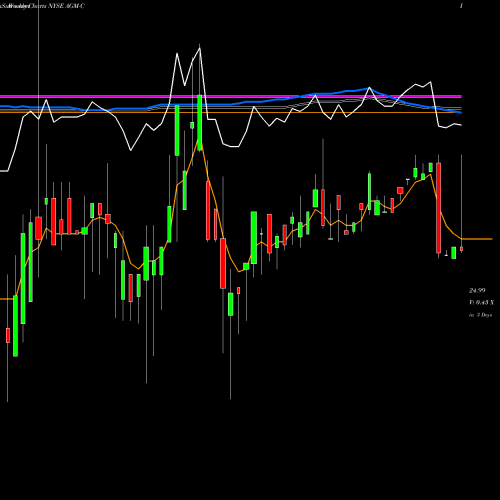500x500 pixels.
Task: Click the 'NYSE AGM-C' chart title text
Action: [x=66, y=6]
